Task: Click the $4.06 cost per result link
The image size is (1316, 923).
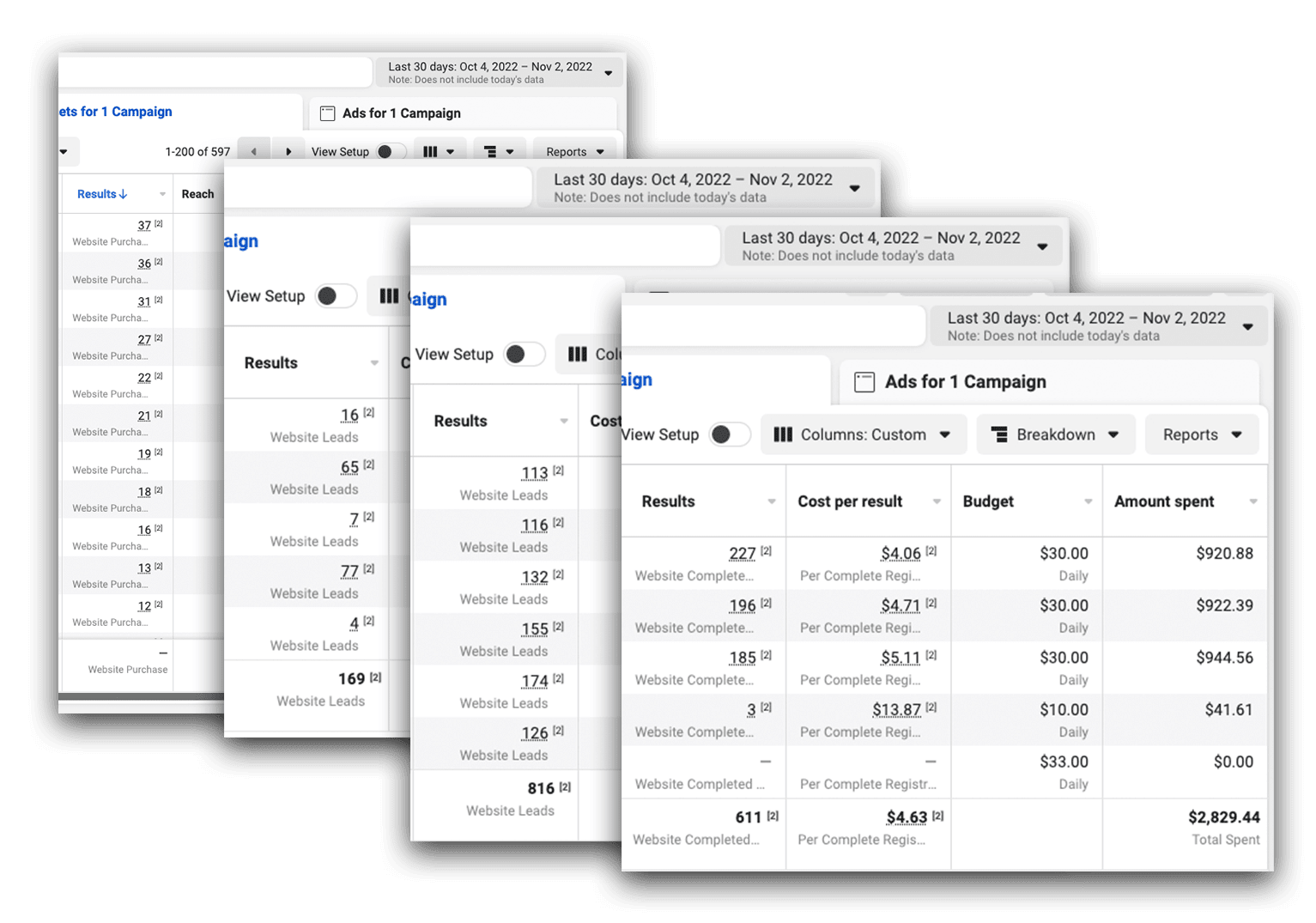Action: pyautogui.click(x=900, y=554)
